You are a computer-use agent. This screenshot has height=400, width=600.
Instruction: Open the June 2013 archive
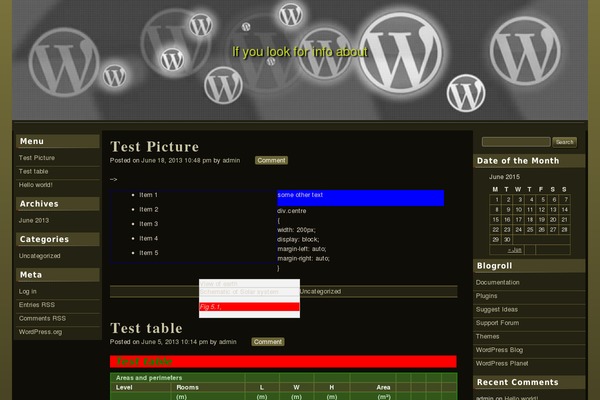tap(34, 220)
